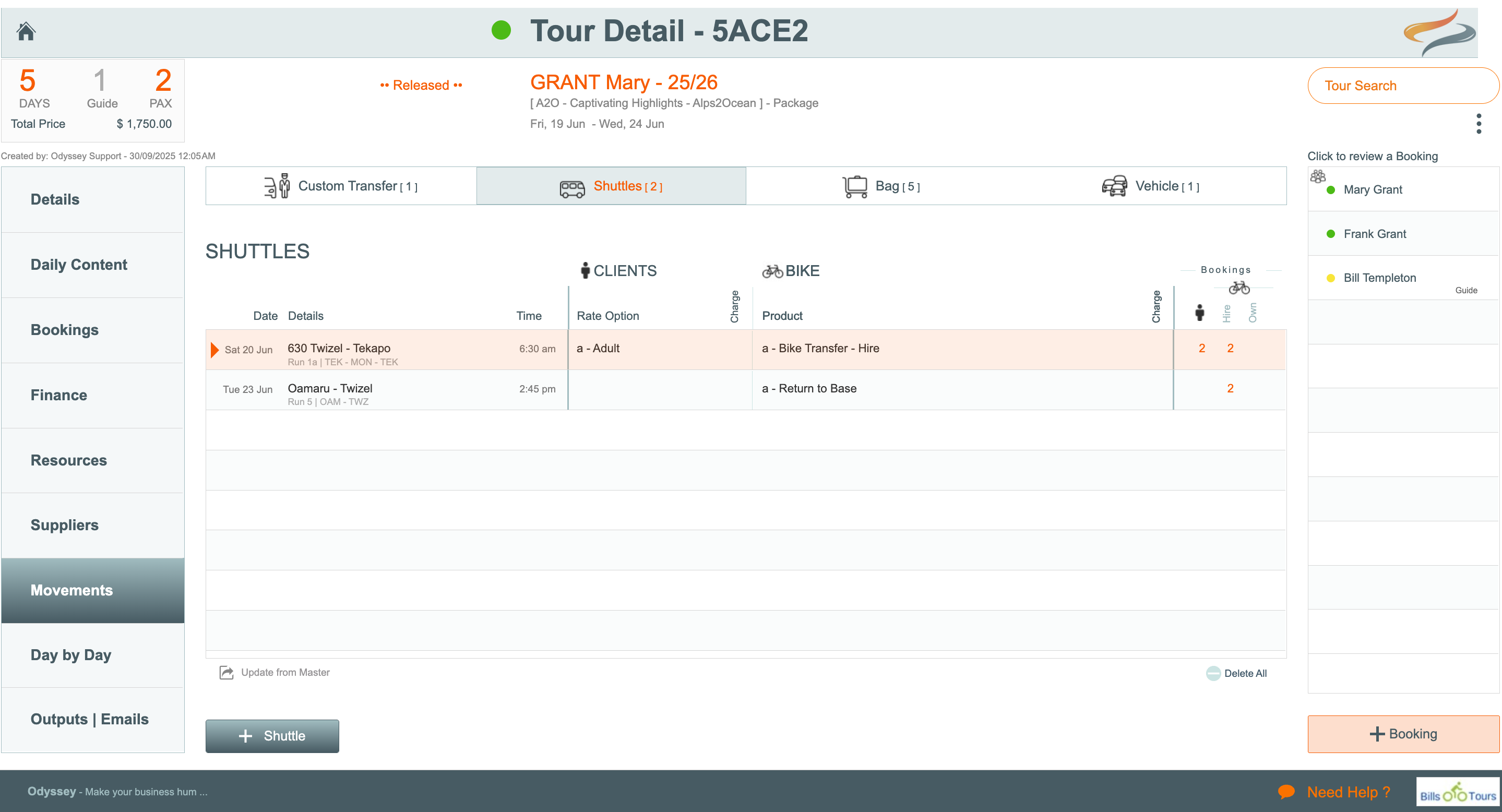This screenshot has height=812, width=1502.
Task: Click the green tour status dot
Action: point(501,30)
